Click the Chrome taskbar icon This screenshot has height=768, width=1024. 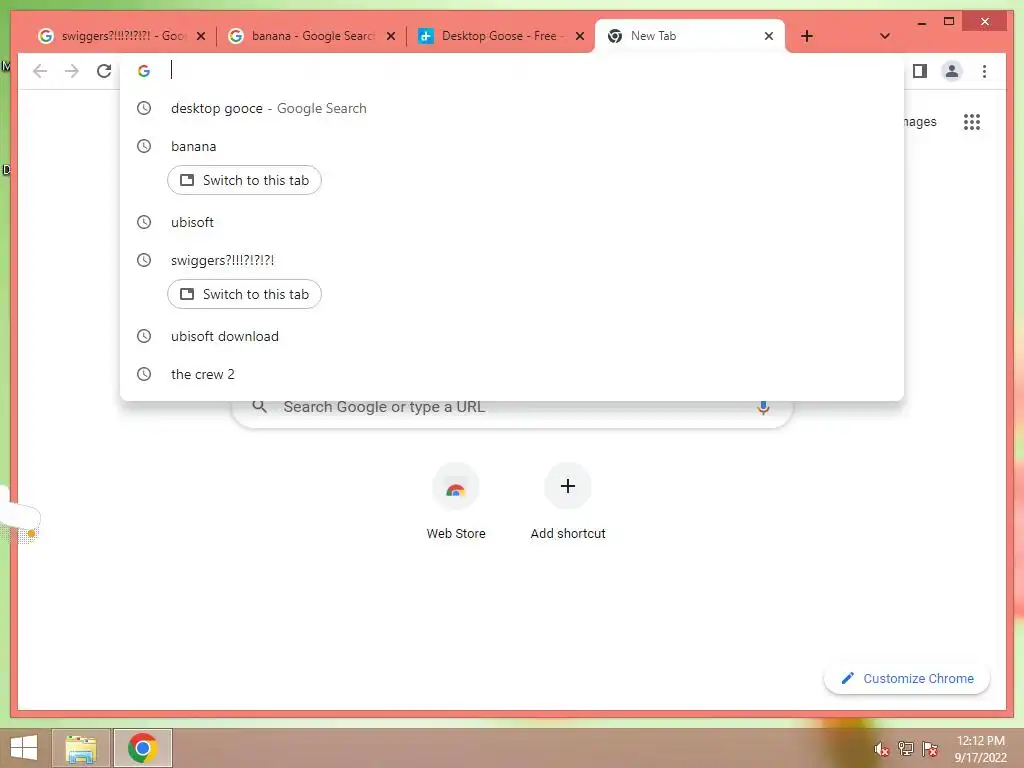pos(142,748)
